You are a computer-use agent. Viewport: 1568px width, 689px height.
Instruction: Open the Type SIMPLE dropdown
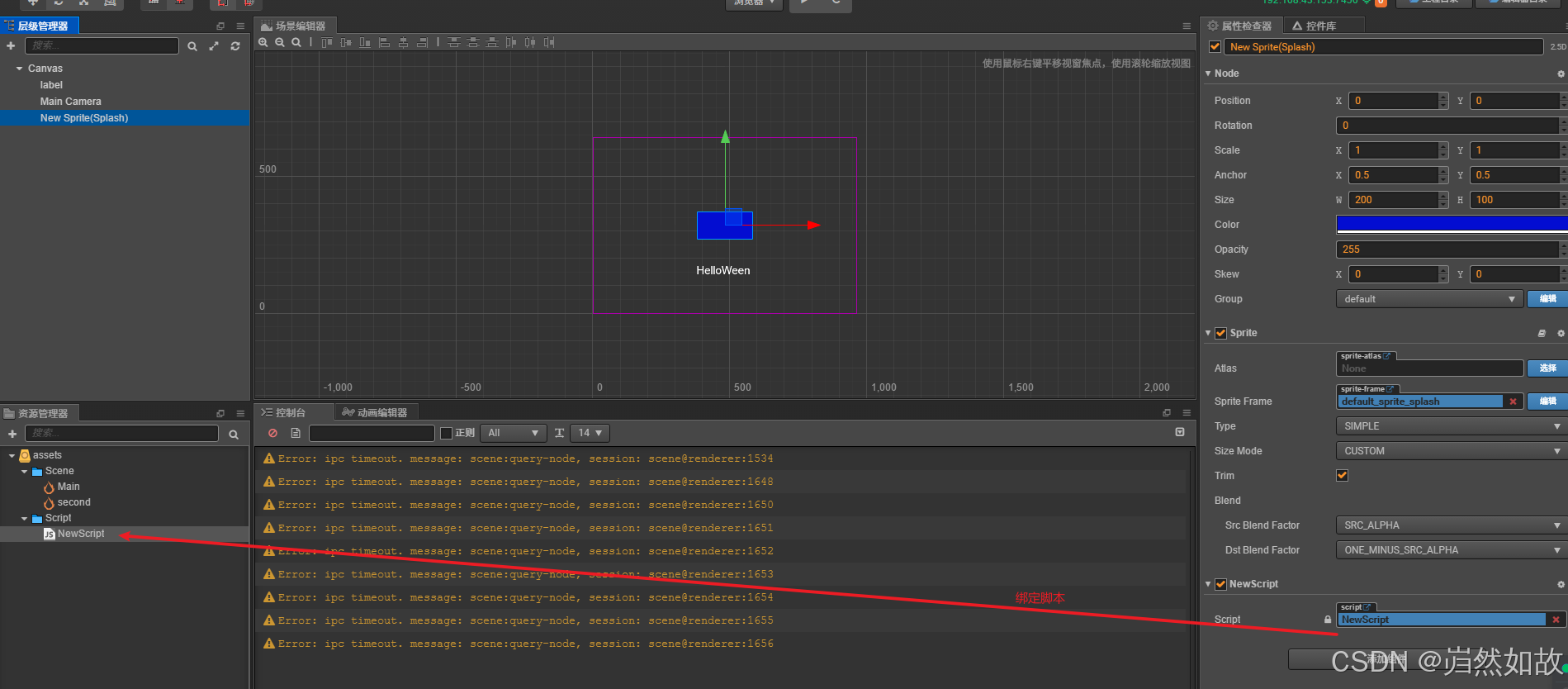[x=1451, y=426]
